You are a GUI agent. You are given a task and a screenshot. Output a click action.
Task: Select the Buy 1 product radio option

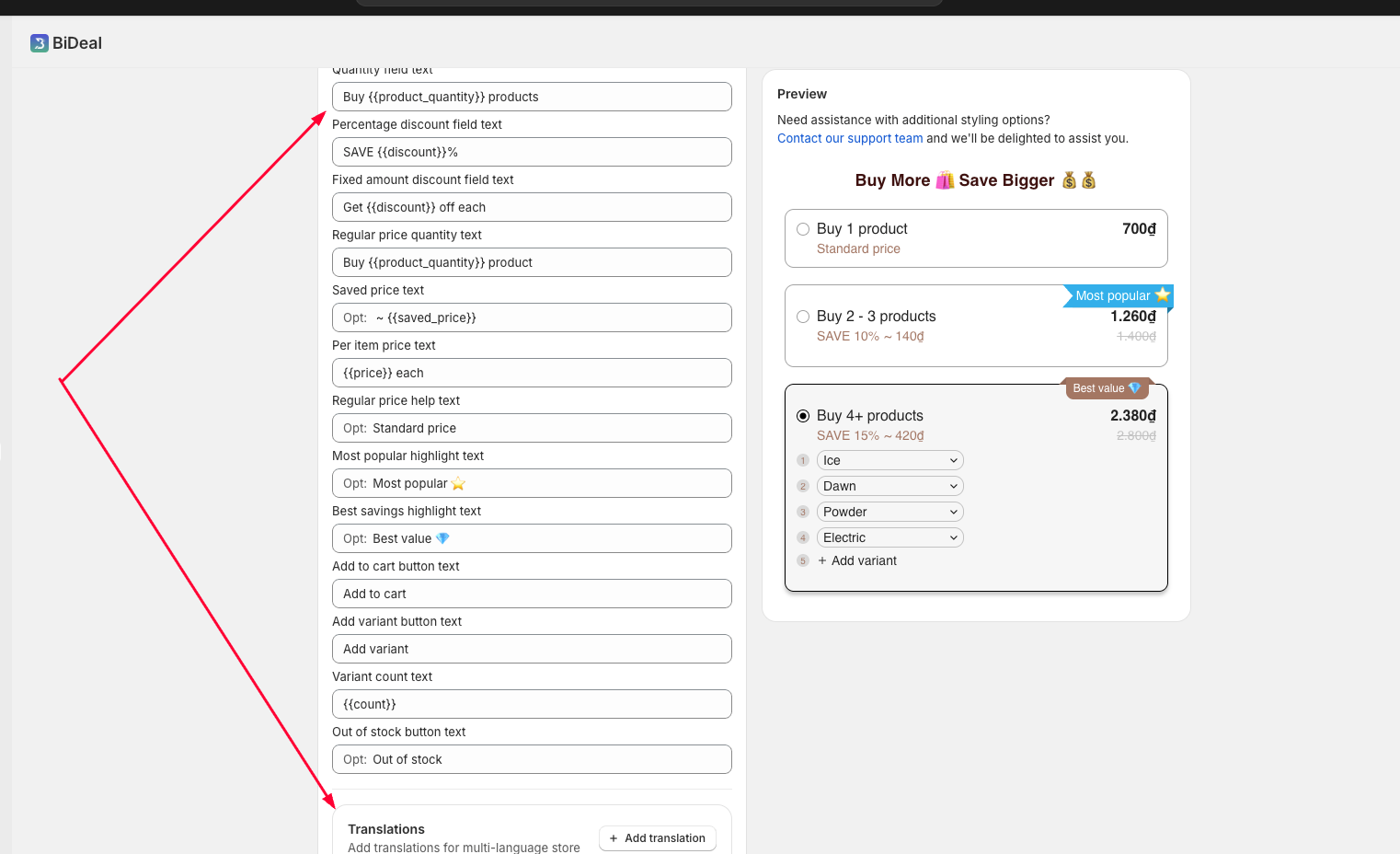click(x=803, y=229)
